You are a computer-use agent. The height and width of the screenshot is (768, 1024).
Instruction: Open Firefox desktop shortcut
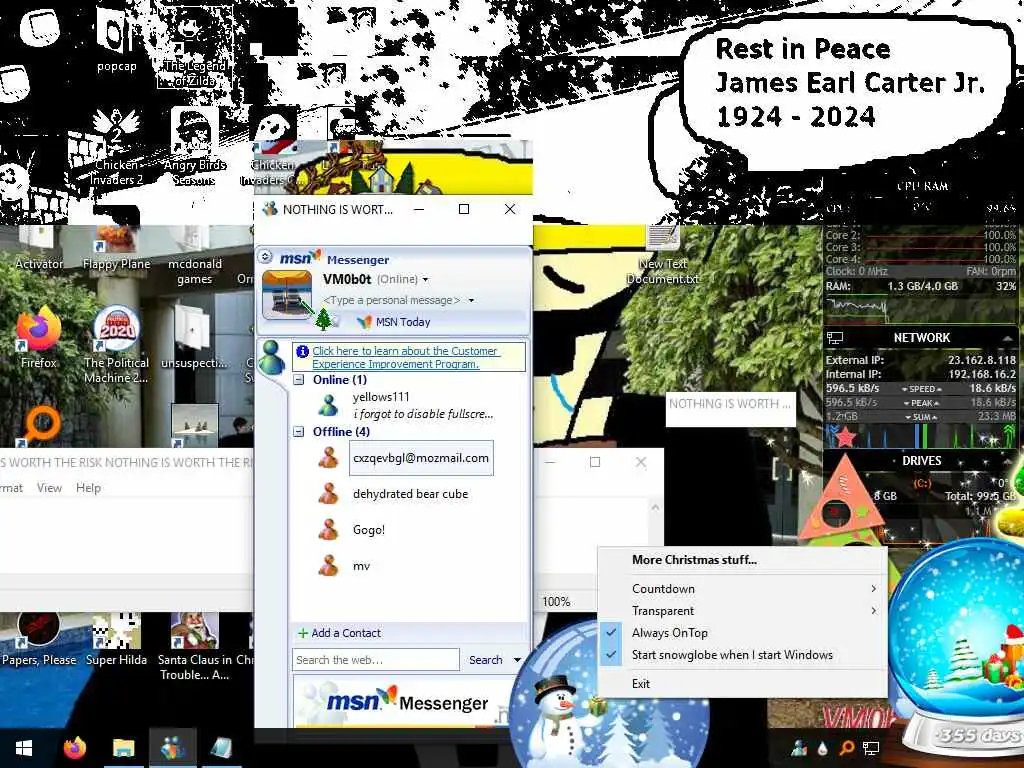39,338
